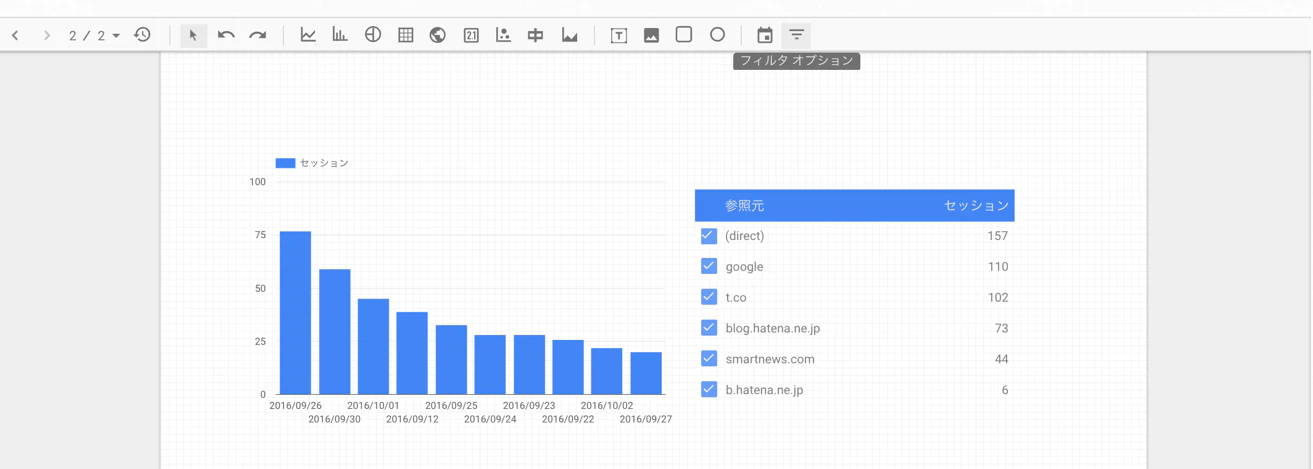Click the 参照元 column header

point(745,206)
